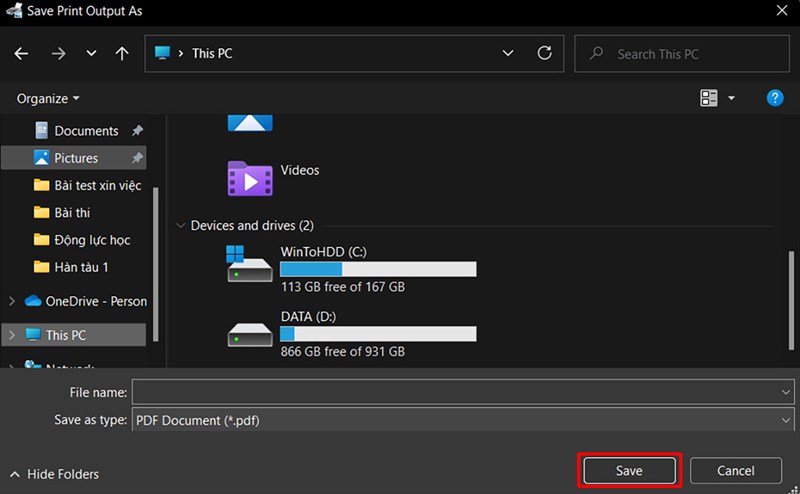Click the Cancel button

pyautogui.click(x=735, y=471)
